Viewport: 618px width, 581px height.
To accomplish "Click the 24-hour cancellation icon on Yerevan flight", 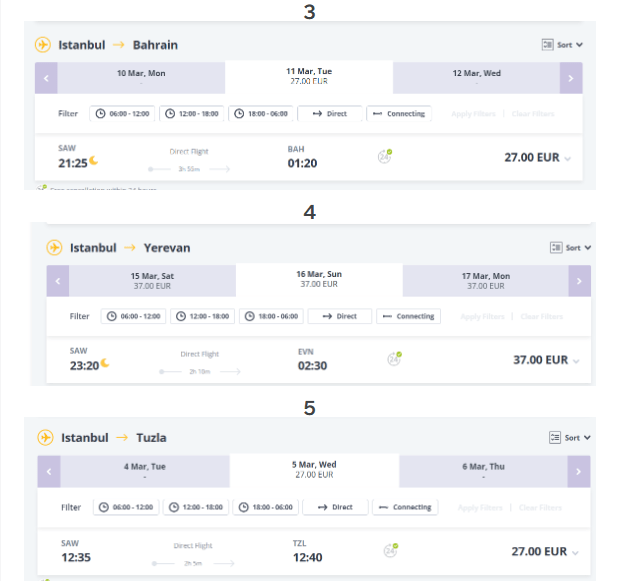I will pyautogui.click(x=394, y=359).
